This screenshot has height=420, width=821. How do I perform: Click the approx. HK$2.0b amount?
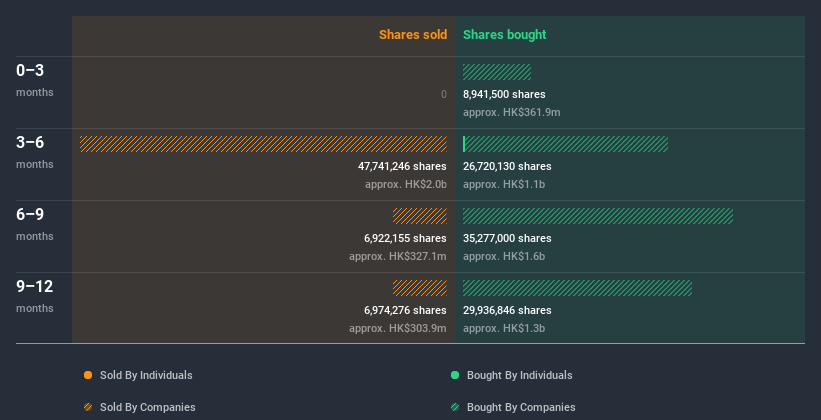pos(406,184)
